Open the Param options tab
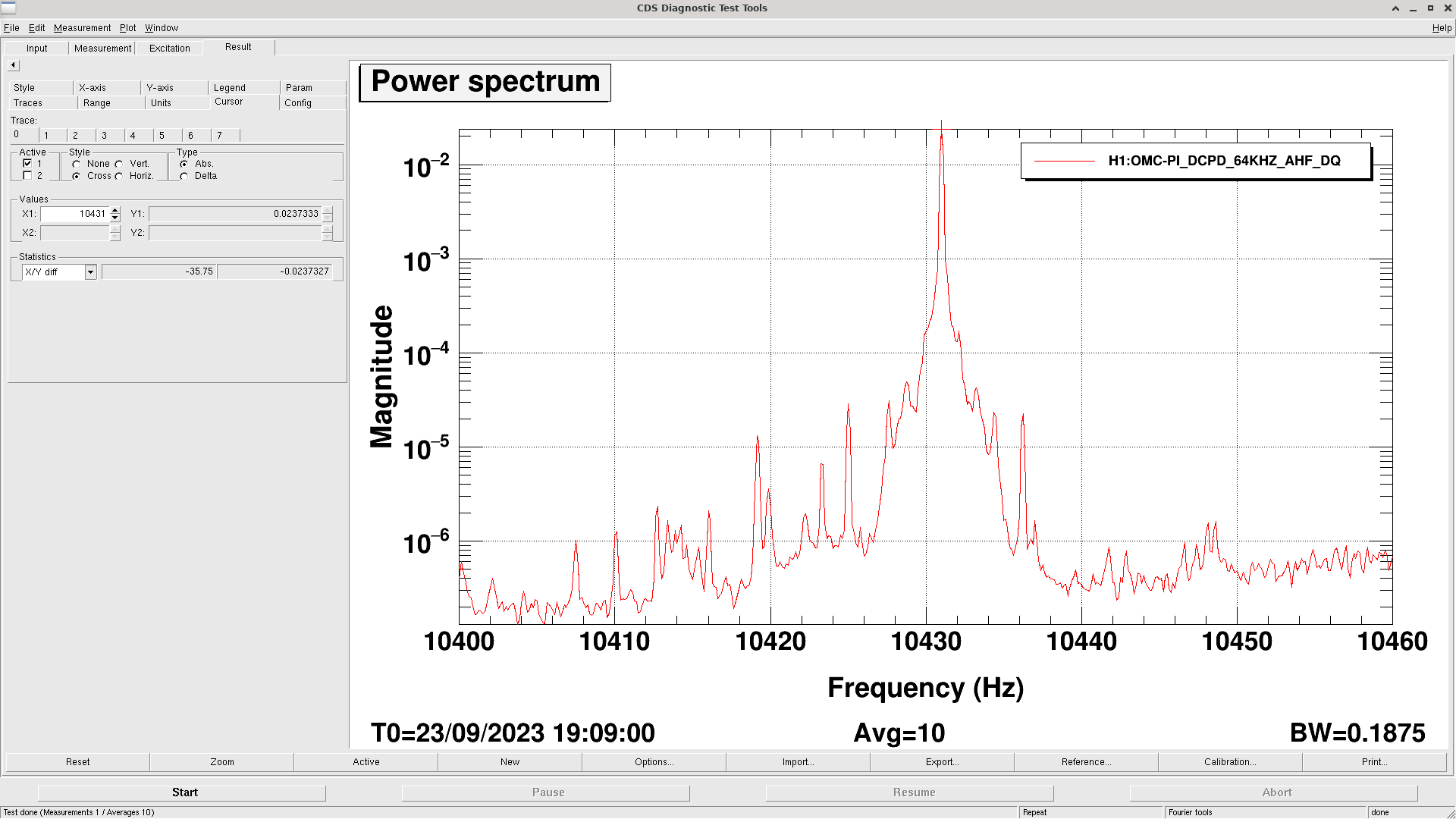Viewport: 1456px width, 819px height. point(313,88)
